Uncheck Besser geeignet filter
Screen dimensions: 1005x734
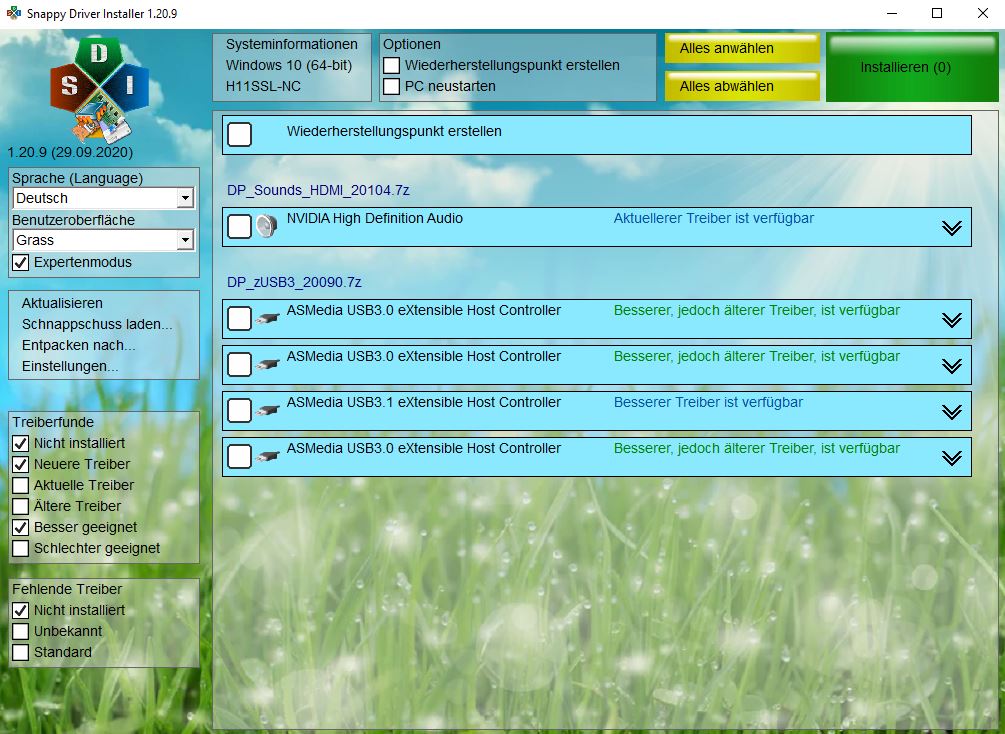pos(21,527)
